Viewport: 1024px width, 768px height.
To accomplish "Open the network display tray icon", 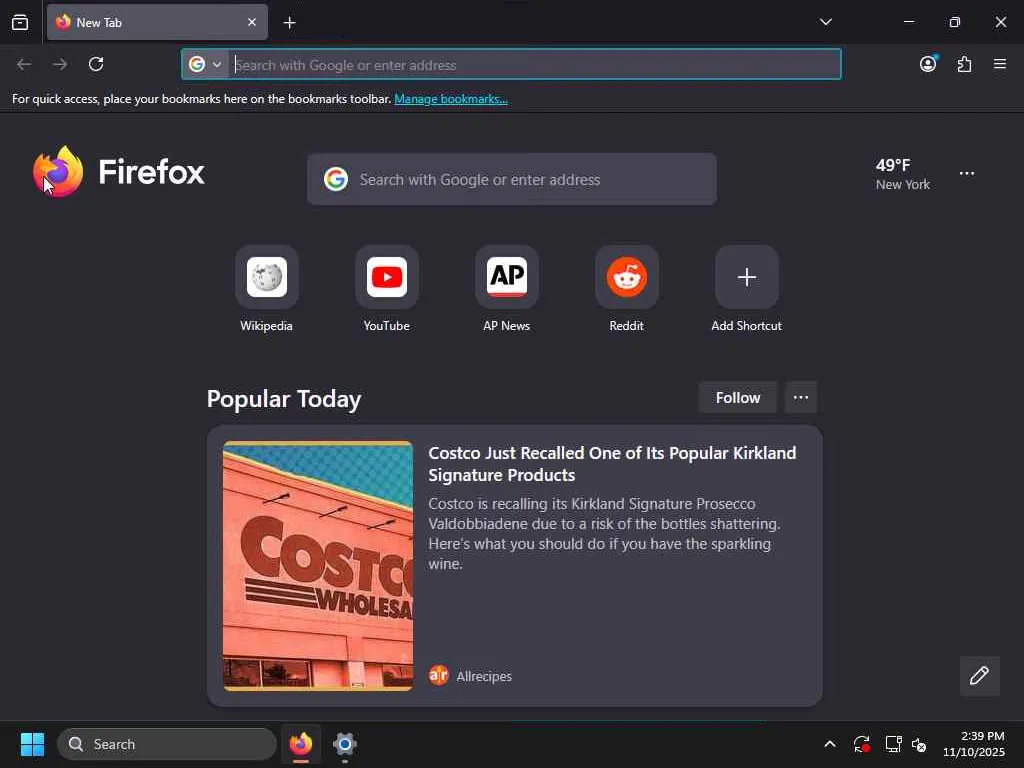I will [893, 744].
